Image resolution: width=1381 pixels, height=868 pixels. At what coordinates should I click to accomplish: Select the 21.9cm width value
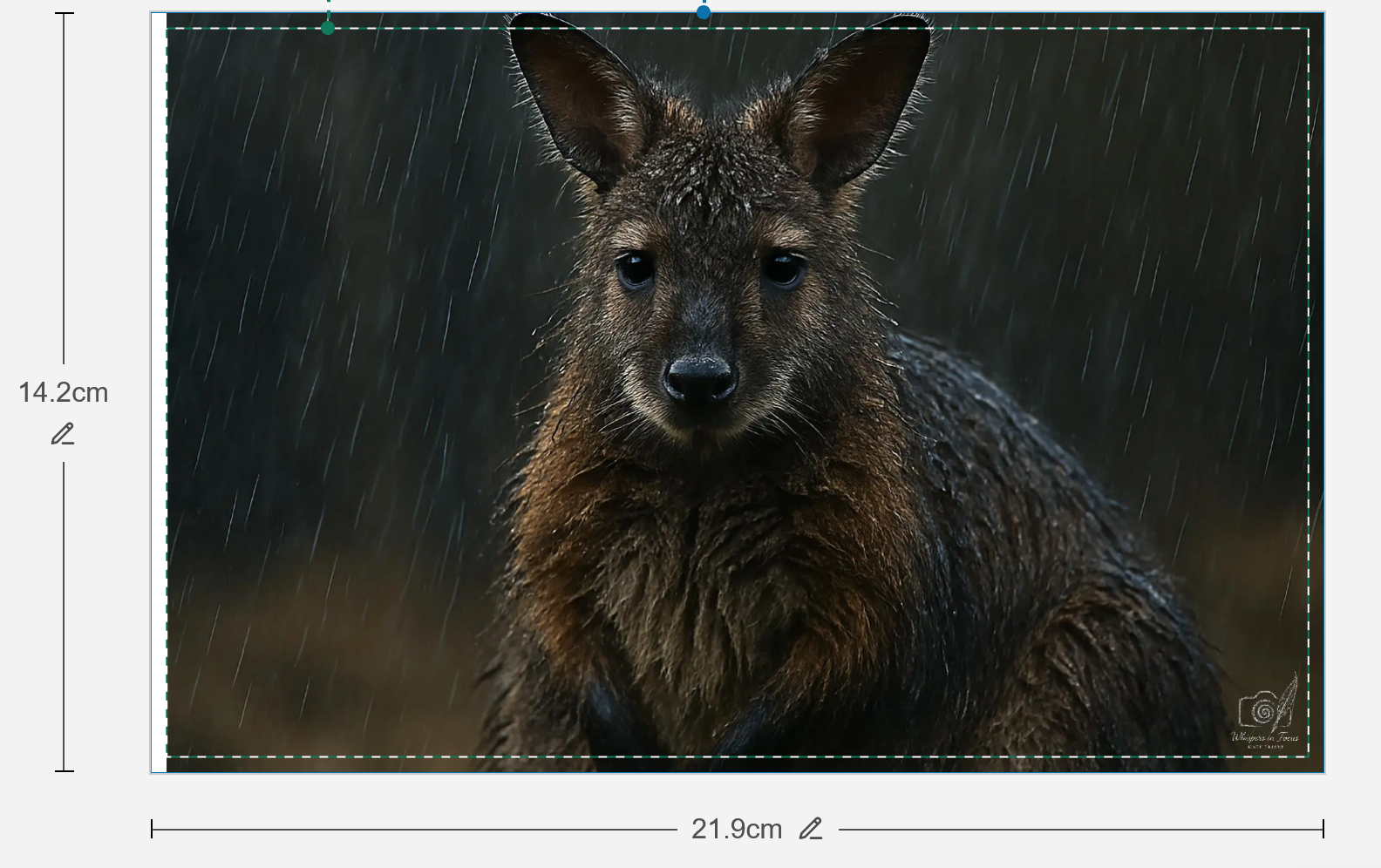737,829
